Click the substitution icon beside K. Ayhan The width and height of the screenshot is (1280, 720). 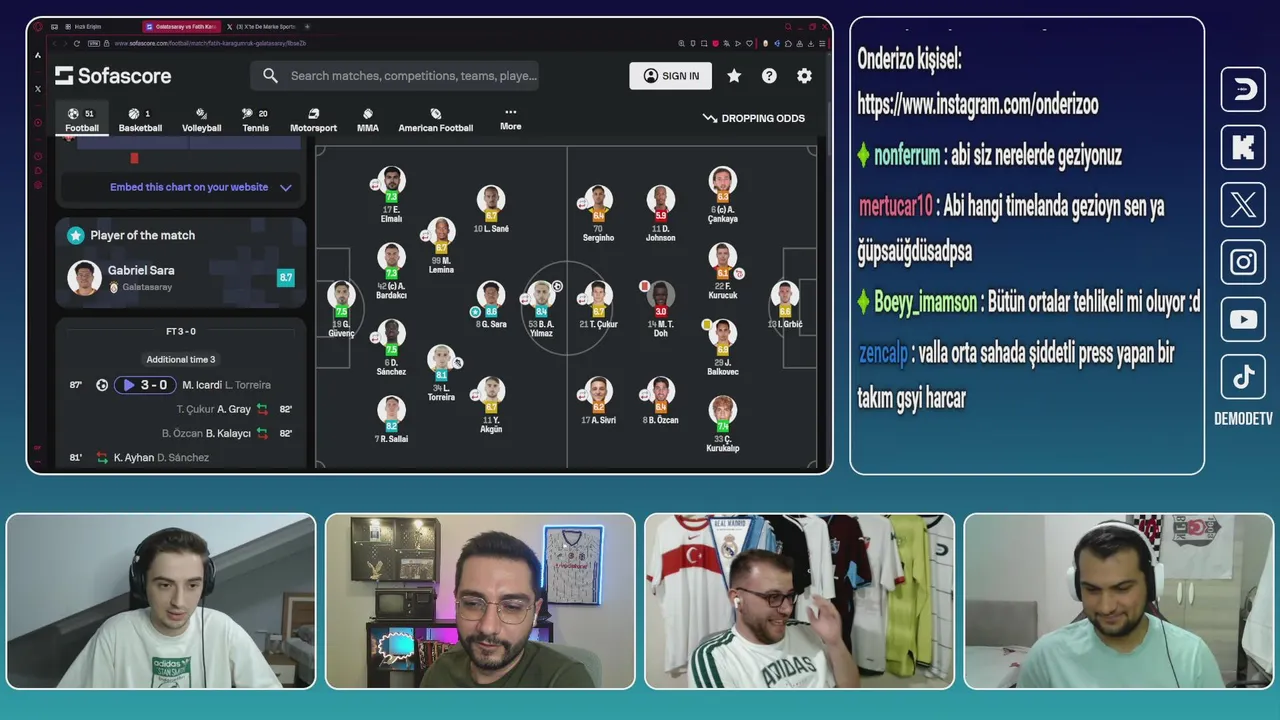pos(102,457)
